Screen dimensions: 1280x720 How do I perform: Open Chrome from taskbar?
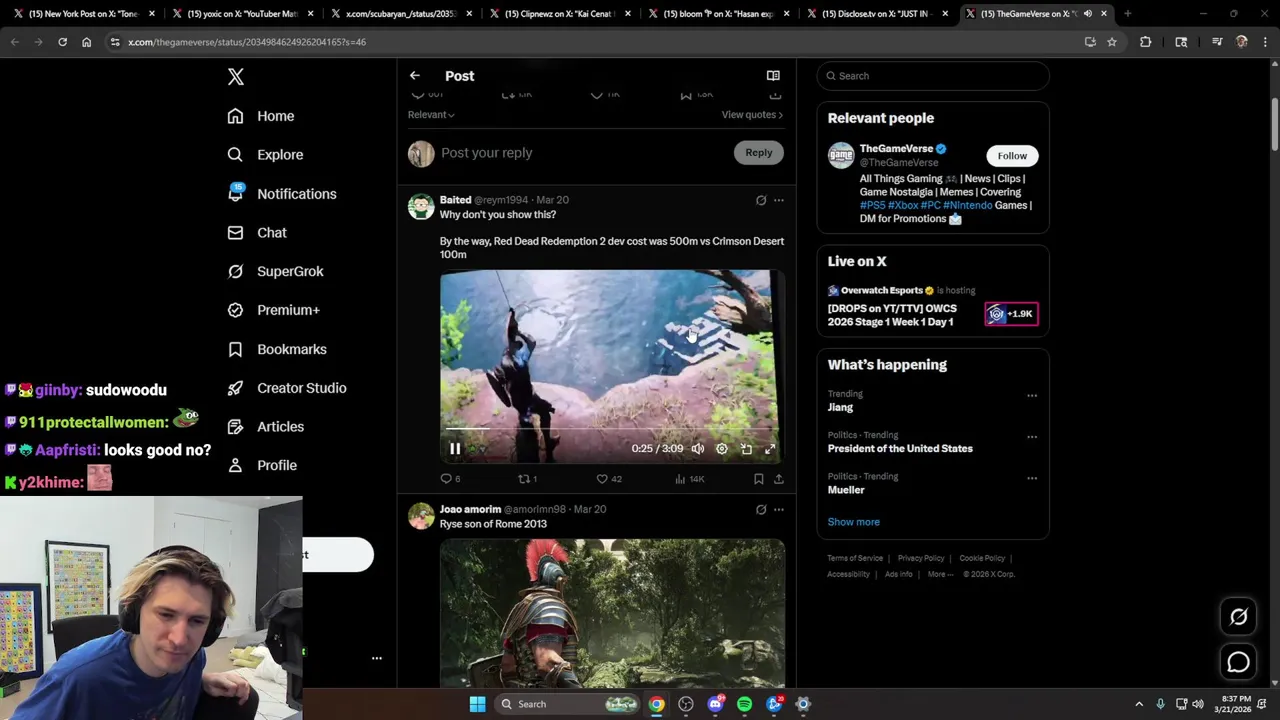pyautogui.click(x=656, y=704)
